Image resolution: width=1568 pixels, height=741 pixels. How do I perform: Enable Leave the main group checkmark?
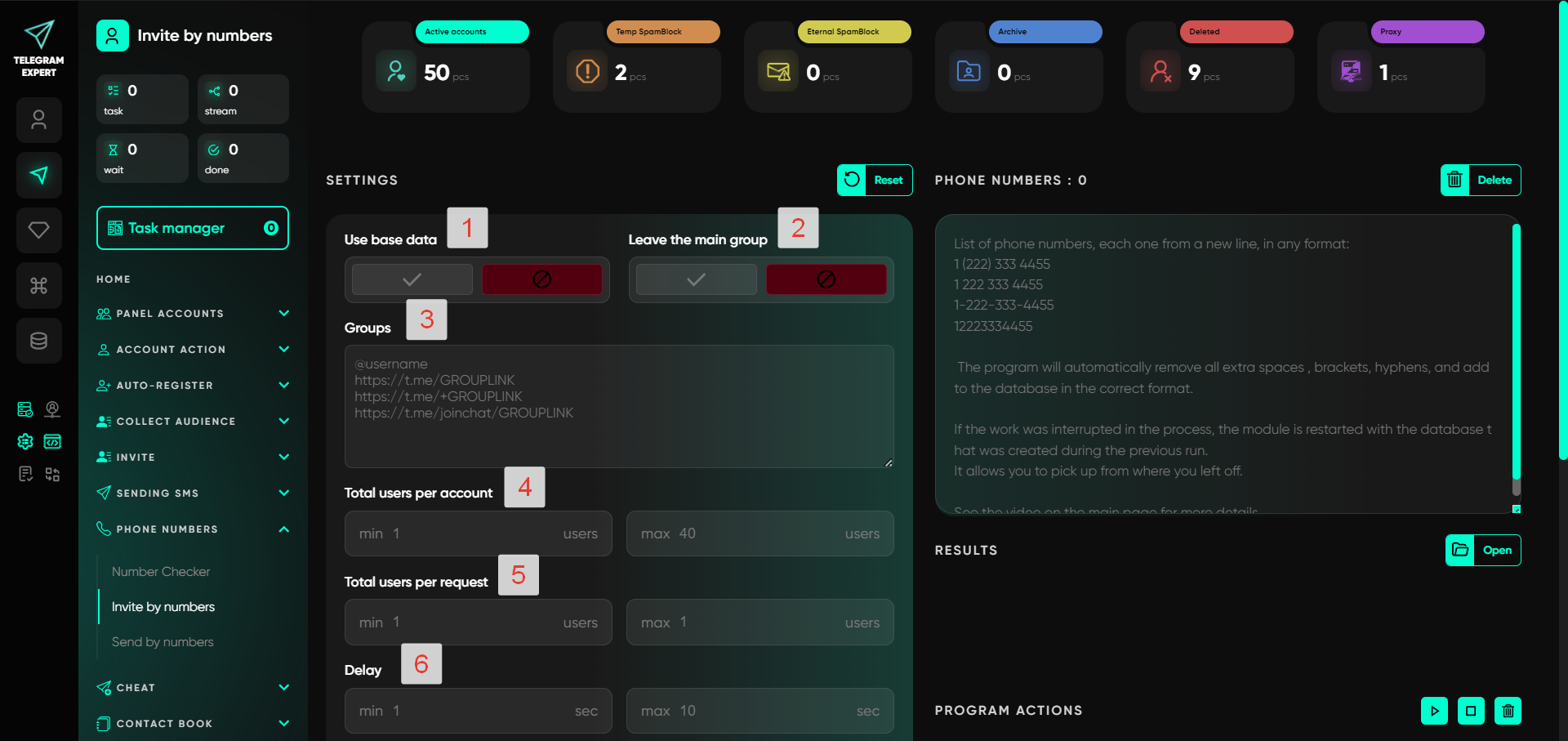pos(696,279)
